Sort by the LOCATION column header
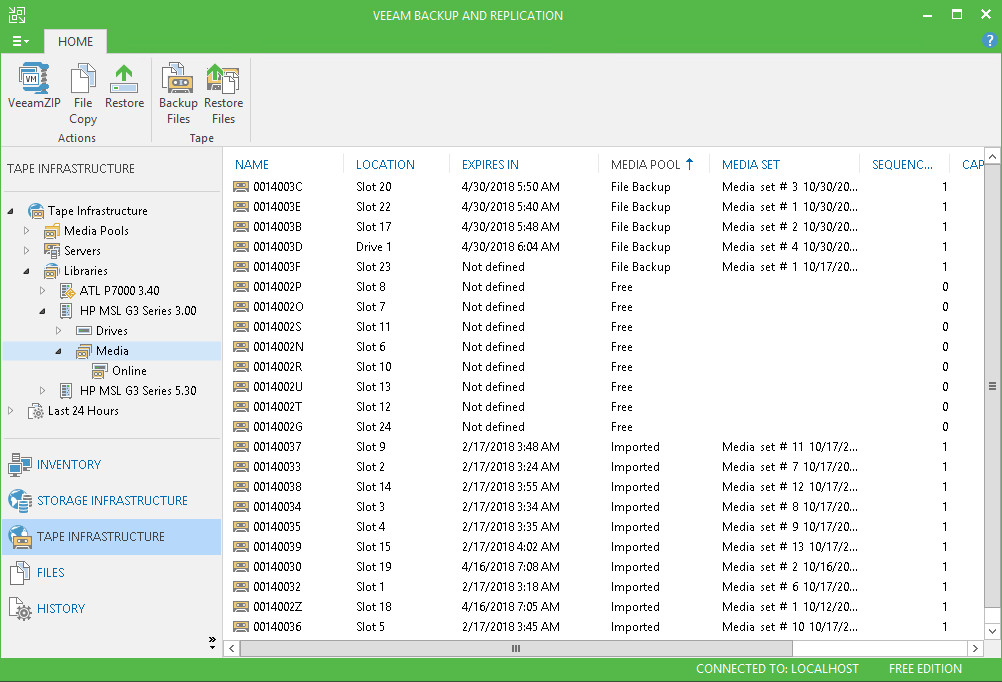1002x682 pixels. pos(385,165)
